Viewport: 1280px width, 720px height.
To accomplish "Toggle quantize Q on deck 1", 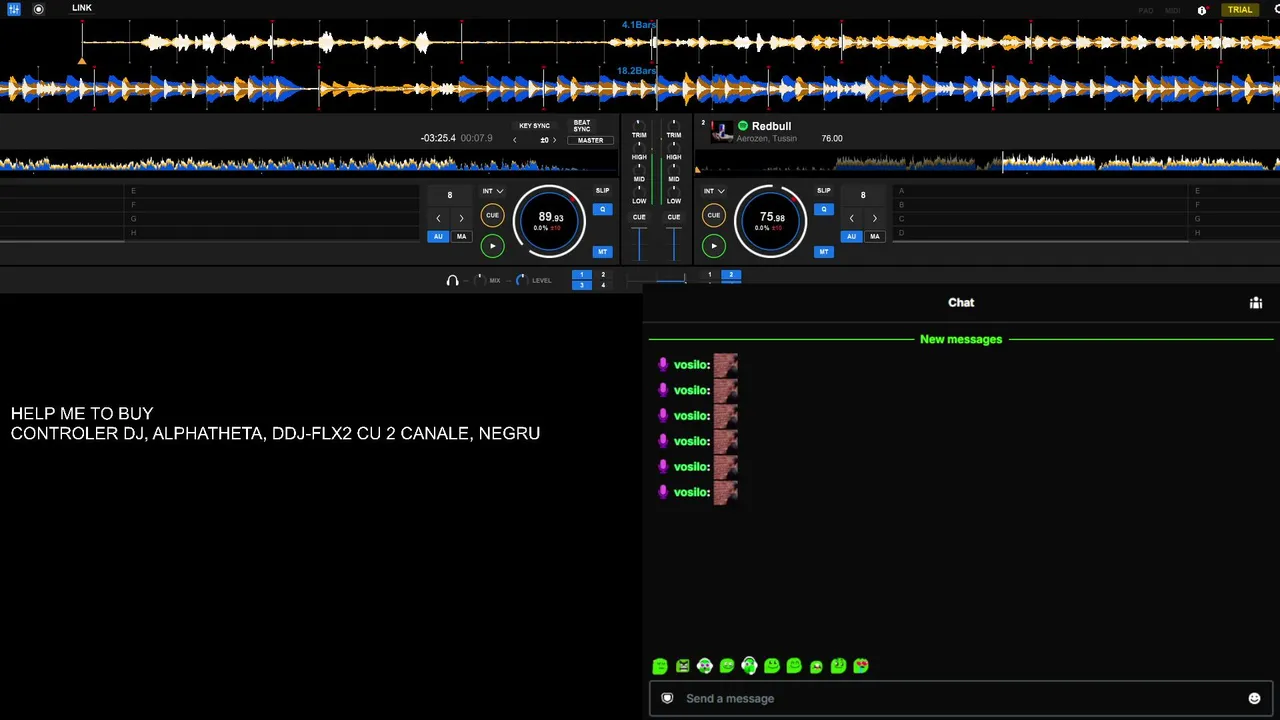I will click(x=602, y=209).
